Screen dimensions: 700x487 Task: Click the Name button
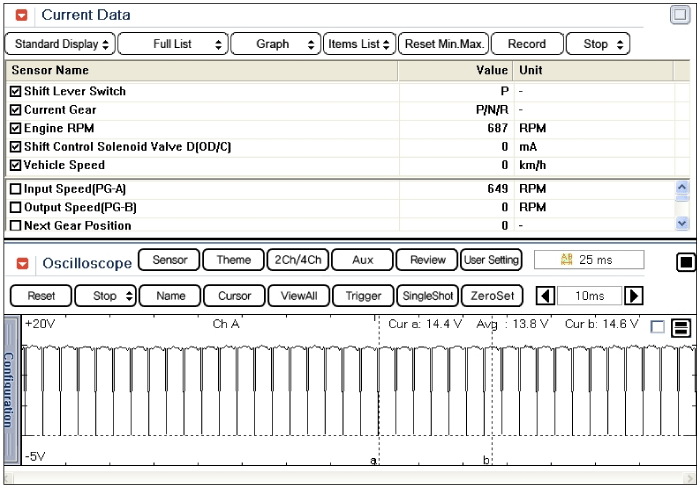point(170,296)
